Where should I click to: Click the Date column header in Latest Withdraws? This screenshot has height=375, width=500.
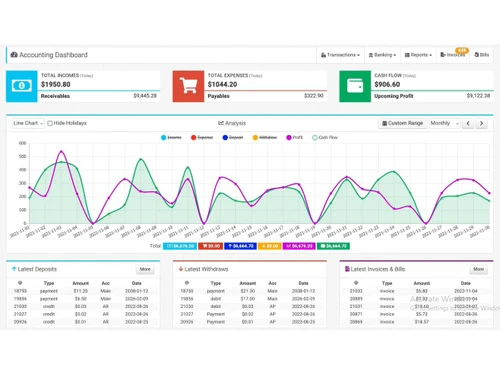pyautogui.click(x=303, y=283)
